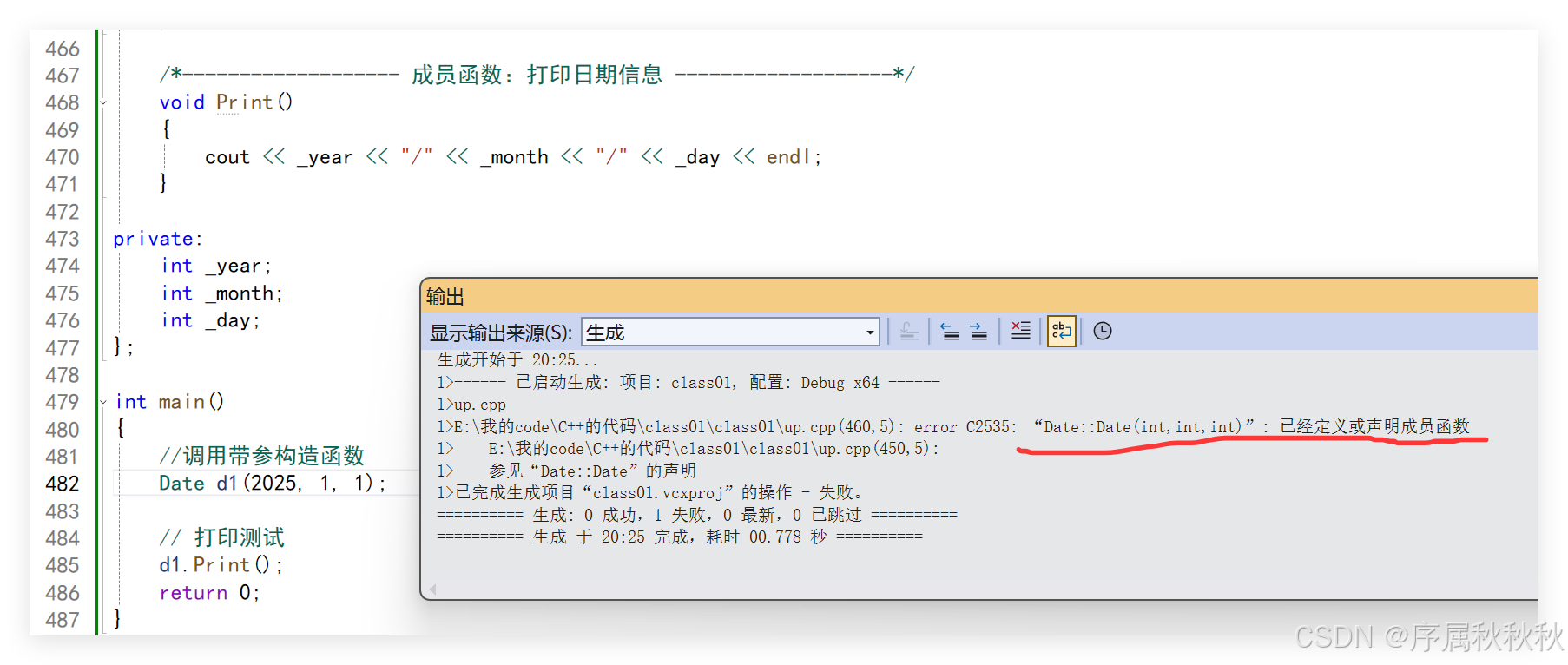The height and width of the screenshot is (665, 1568).
Task: Click the 生成开始于 20:25 output line
Action: click(x=517, y=360)
